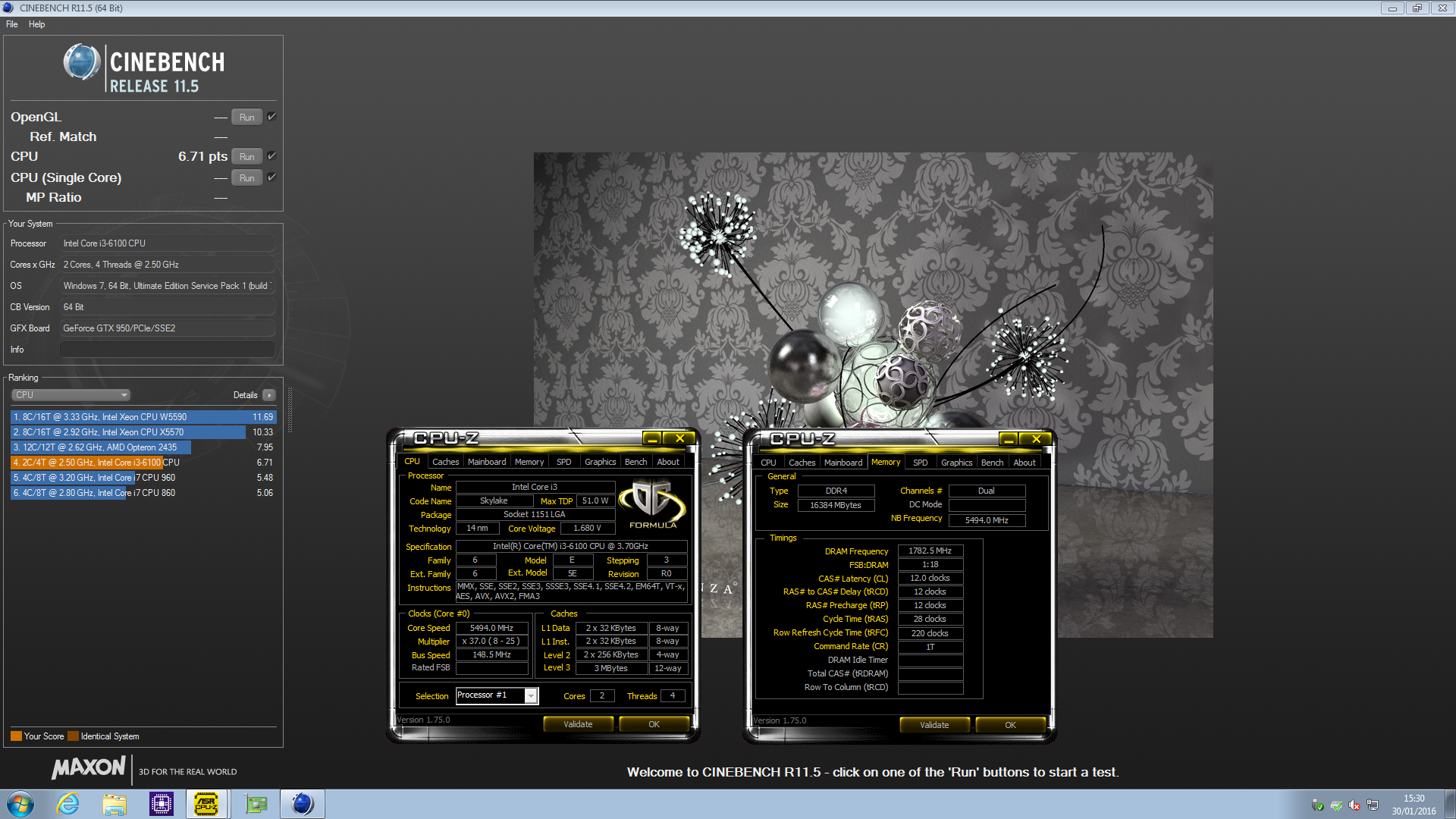The width and height of the screenshot is (1456, 819).
Task: Select the About tab in right CPU-Z
Action: point(1025,463)
